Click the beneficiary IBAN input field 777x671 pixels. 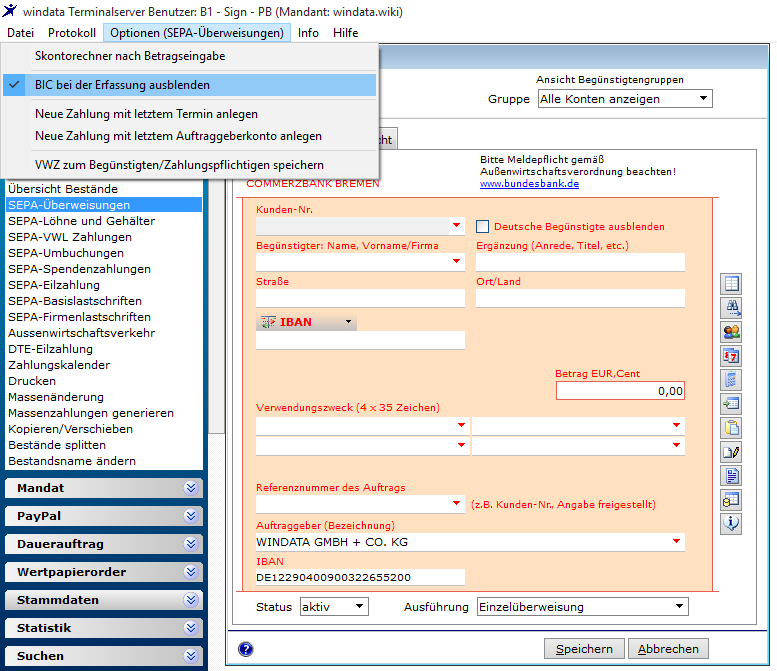(360, 340)
